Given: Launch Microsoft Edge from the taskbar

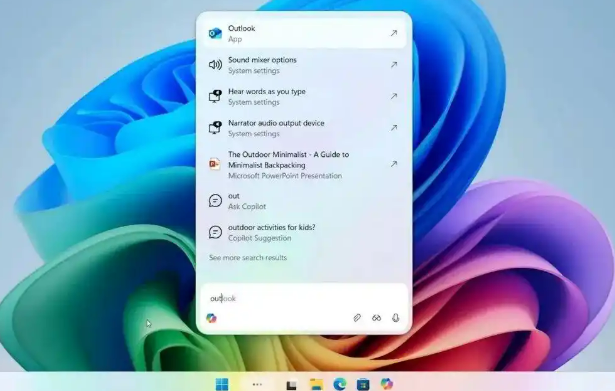Looking at the screenshot, I should pyautogui.click(x=340, y=384).
